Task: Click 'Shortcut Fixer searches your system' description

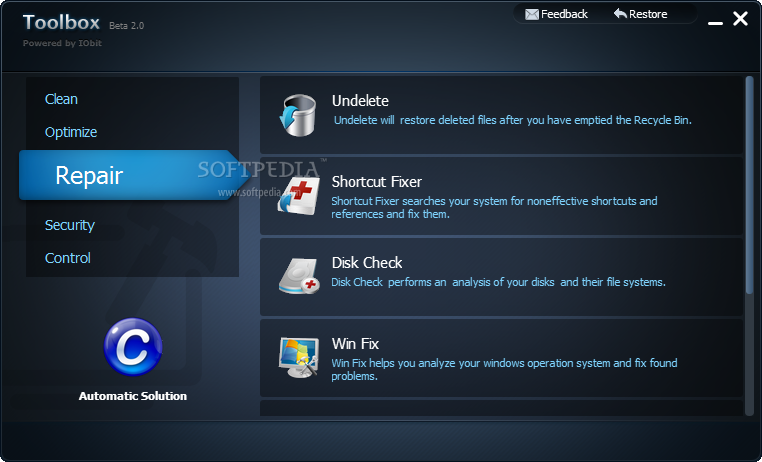Action: click(x=494, y=207)
